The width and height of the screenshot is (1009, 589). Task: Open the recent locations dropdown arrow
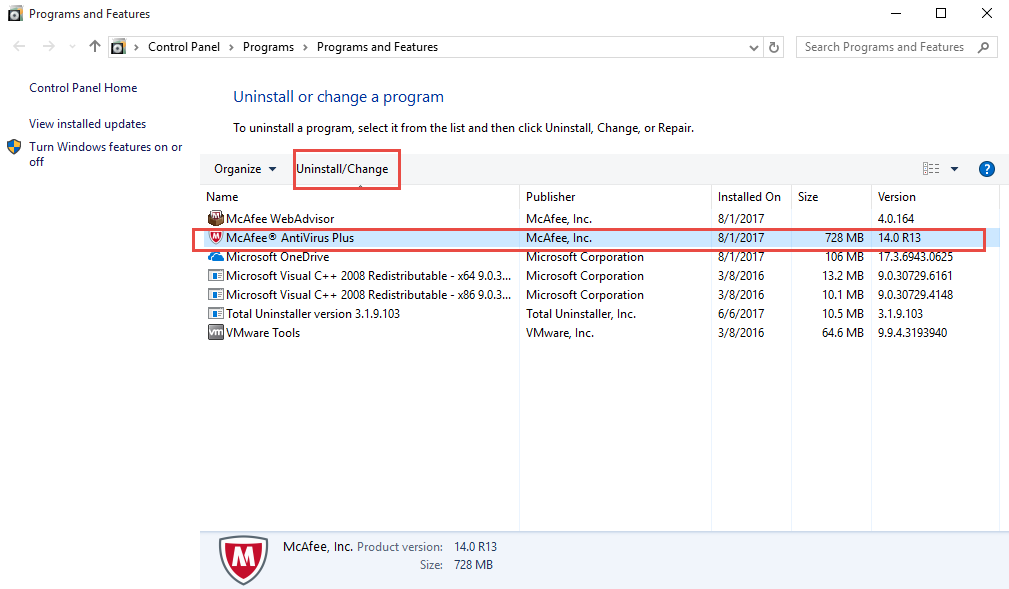72,47
